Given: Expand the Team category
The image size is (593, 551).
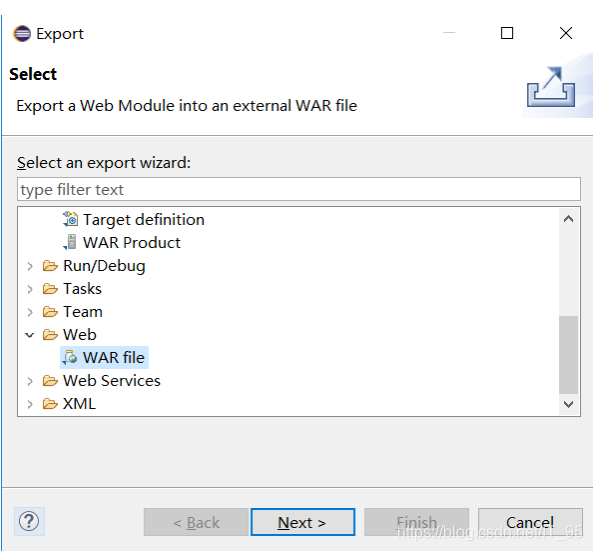Looking at the screenshot, I should tap(30, 312).
